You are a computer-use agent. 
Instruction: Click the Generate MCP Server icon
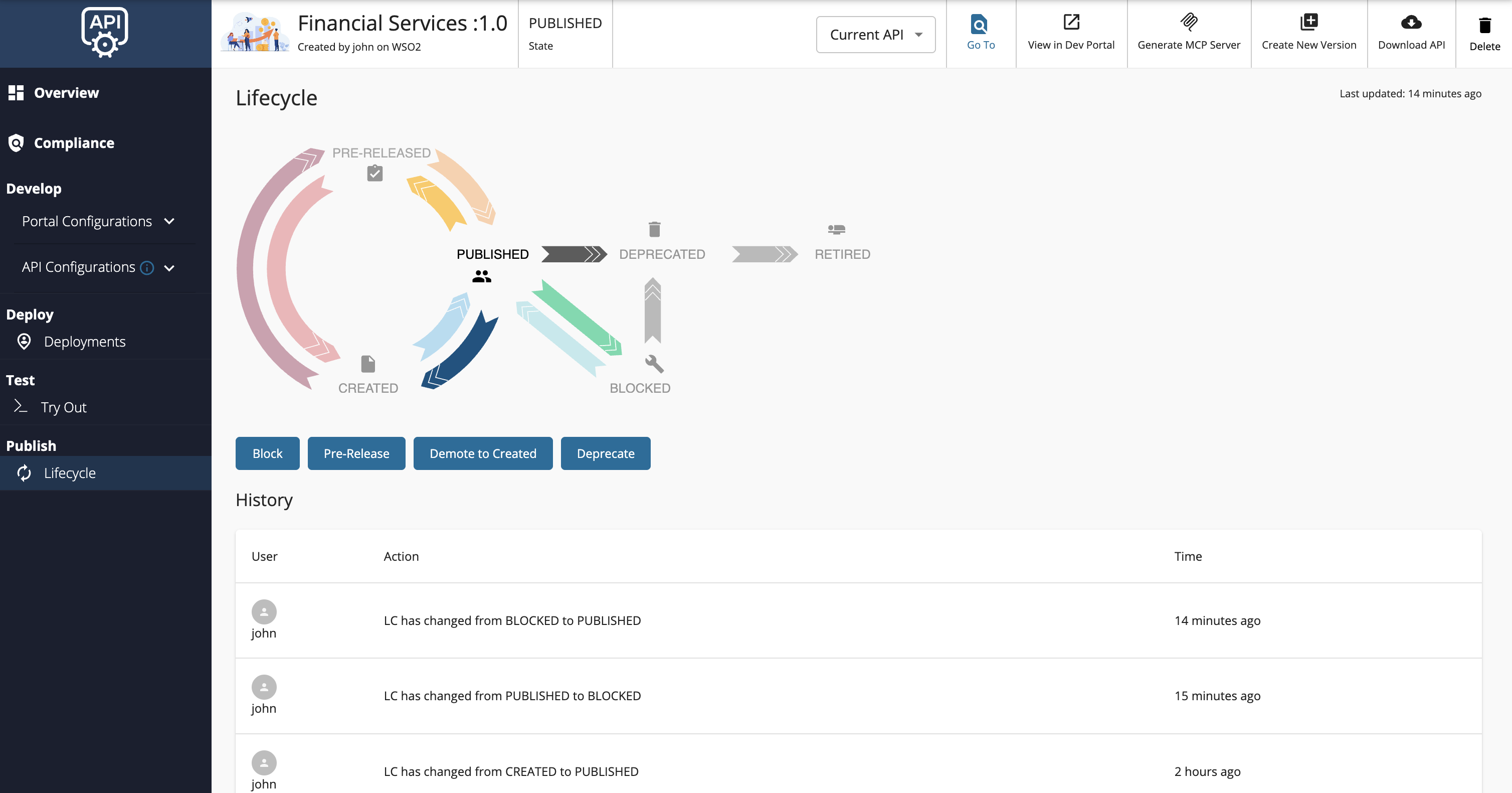tap(1189, 22)
